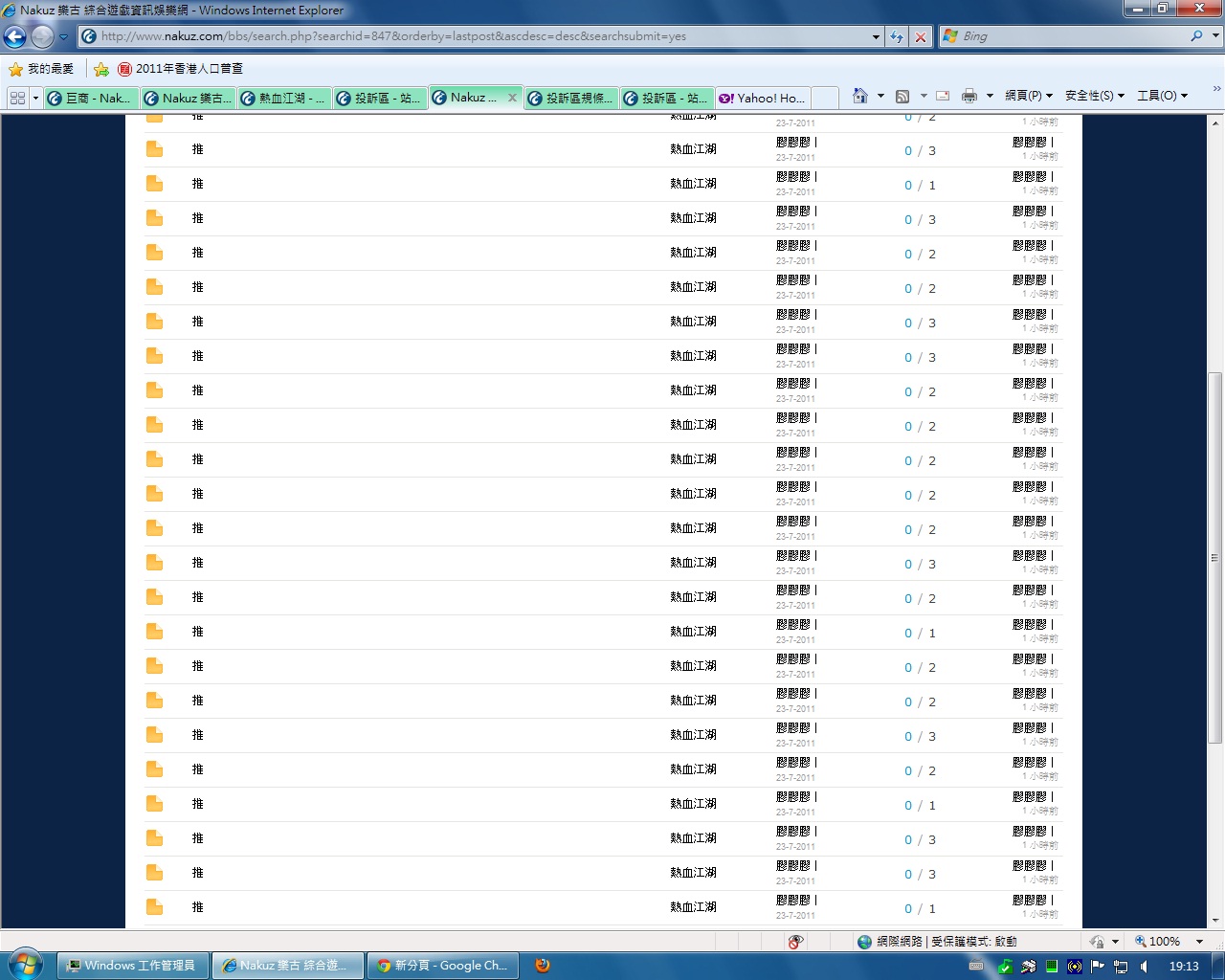This screenshot has width=1225, height=980.
Task: Open 我的最愛 favorites button
Action: tap(41, 69)
